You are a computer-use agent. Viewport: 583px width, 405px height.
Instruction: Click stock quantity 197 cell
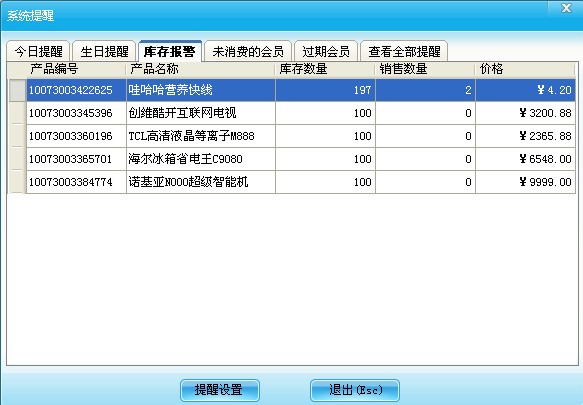click(x=325, y=90)
